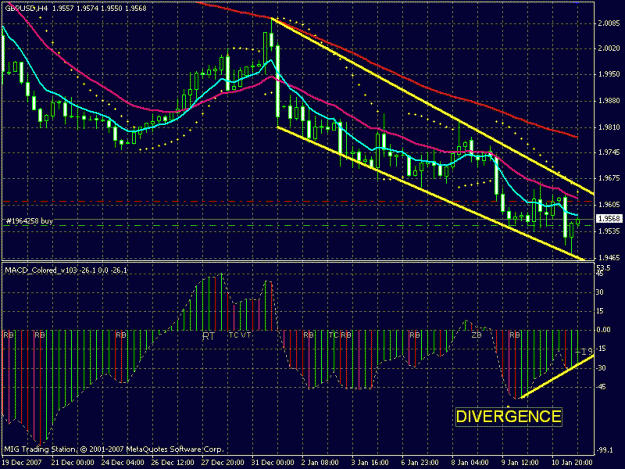The height and width of the screenshot is (469, 625).
Task: Click the 1.9605 price axis label
Action: click(x=609, y=204)
